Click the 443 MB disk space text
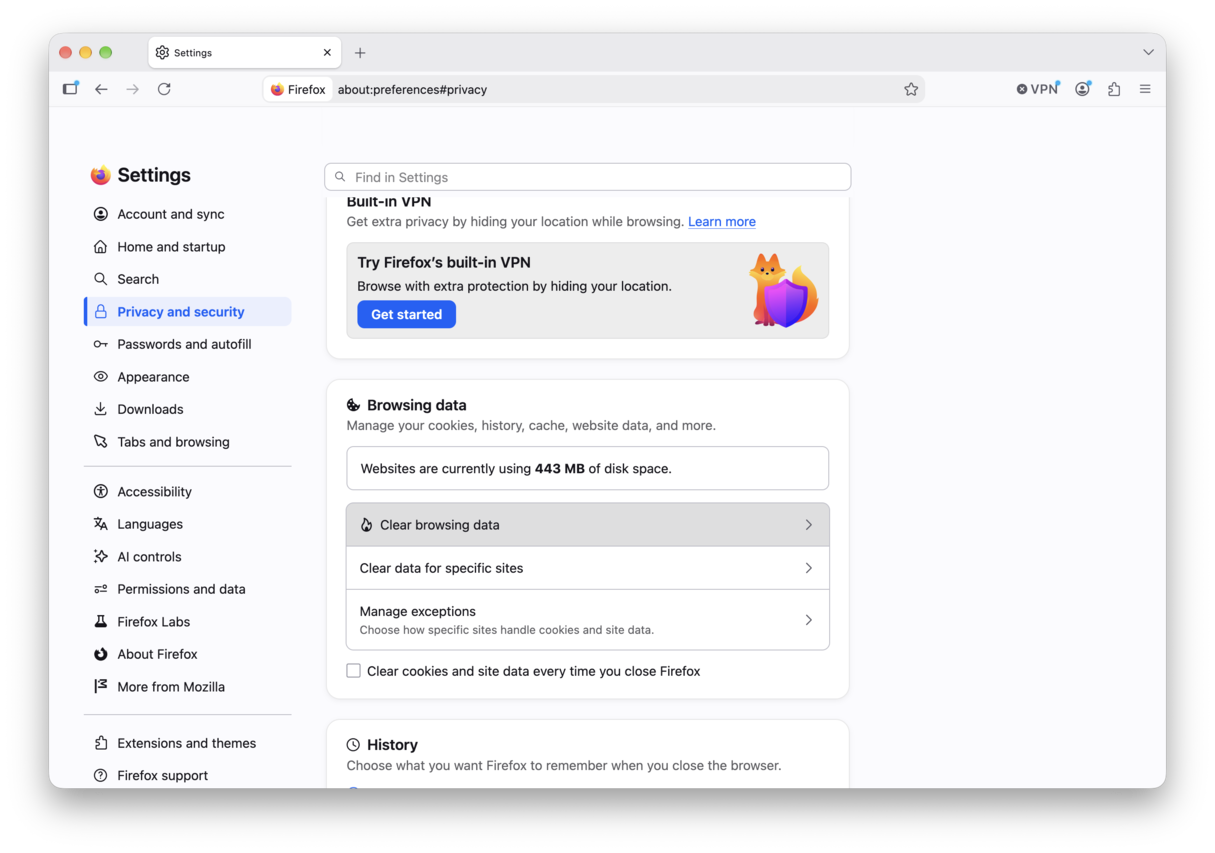The height and width of the screenshot is (853, 1215). click(560, 468)
